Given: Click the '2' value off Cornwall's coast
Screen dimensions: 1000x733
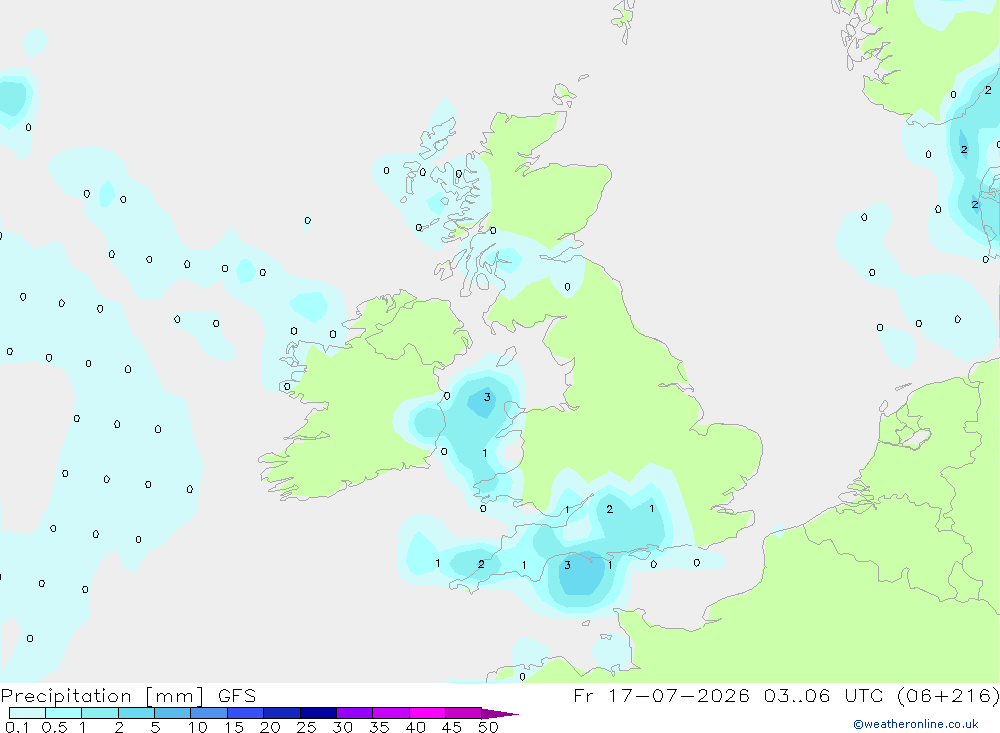Looking at the screenshot, I should (481, 565).
